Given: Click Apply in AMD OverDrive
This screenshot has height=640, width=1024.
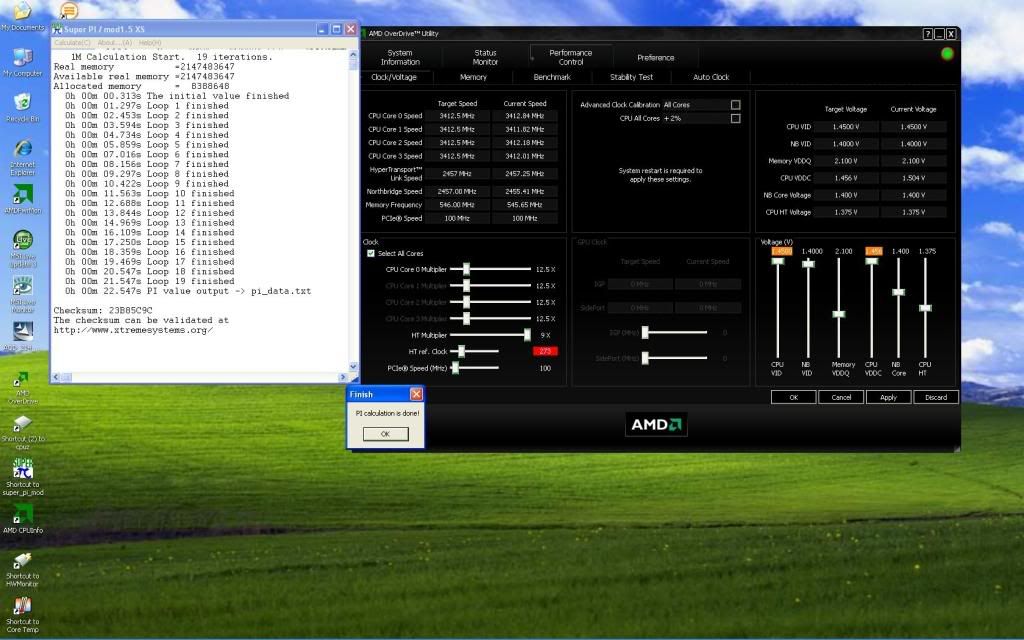Looking at the screenshot, I should point(888,397).
